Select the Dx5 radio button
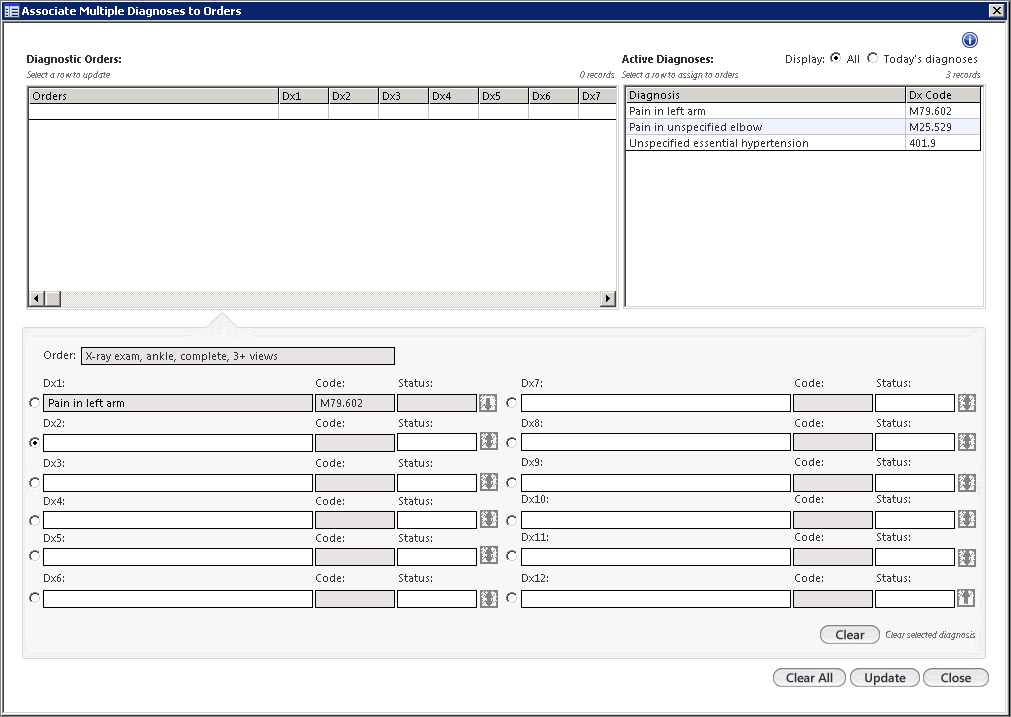 pos(34,556)
